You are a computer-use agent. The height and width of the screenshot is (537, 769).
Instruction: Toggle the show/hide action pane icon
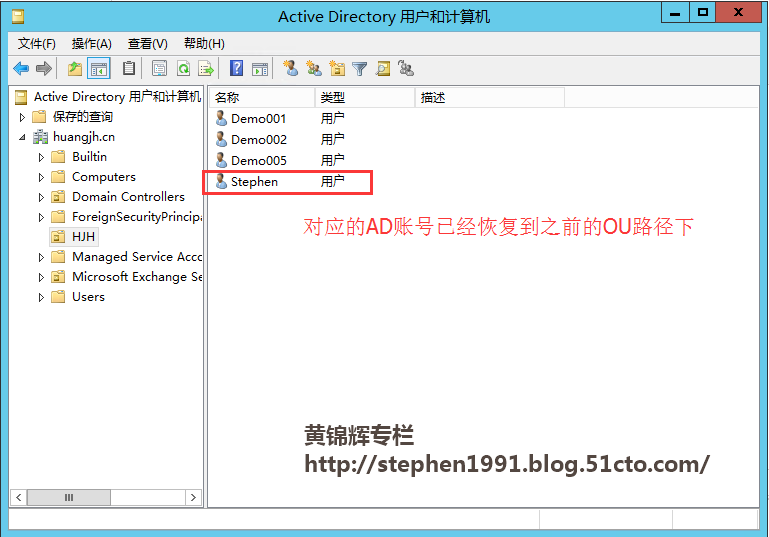(260, 69)
